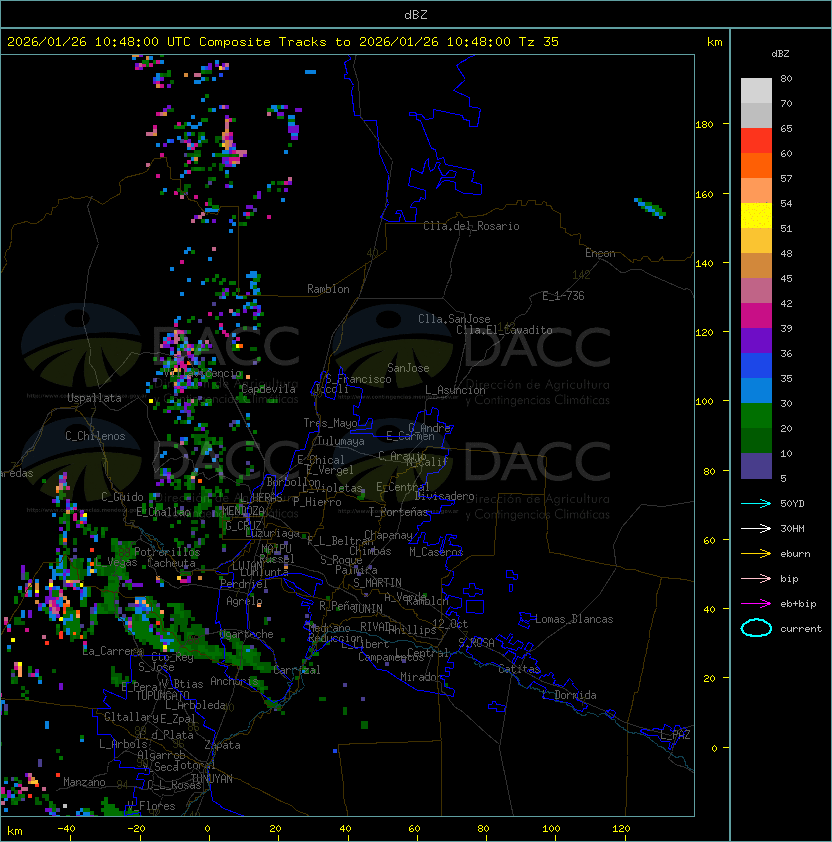Click the E_1-736 map label
The width and height of the screenshot is (832, 842).
click(563, 296)
